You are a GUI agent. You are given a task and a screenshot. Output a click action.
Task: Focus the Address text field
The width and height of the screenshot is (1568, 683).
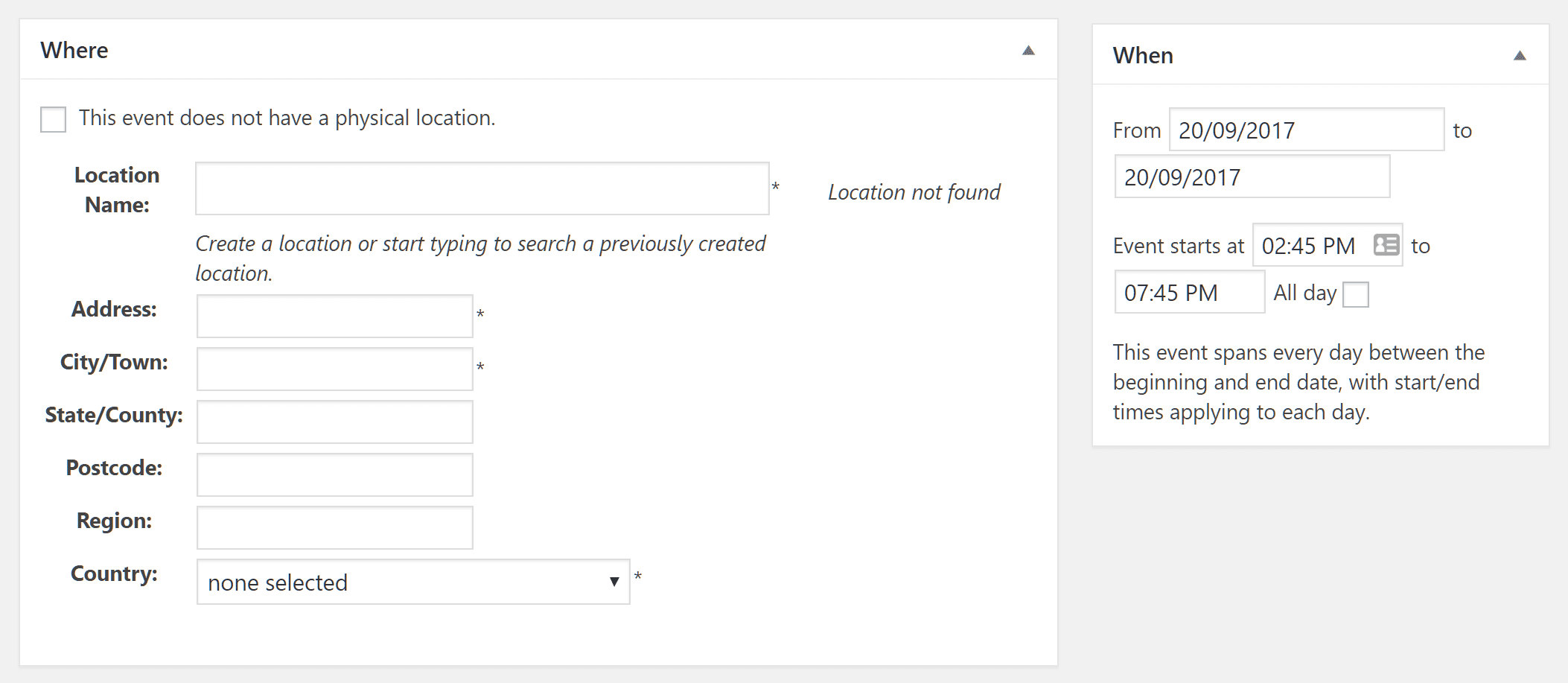click(x=334, y=316)
